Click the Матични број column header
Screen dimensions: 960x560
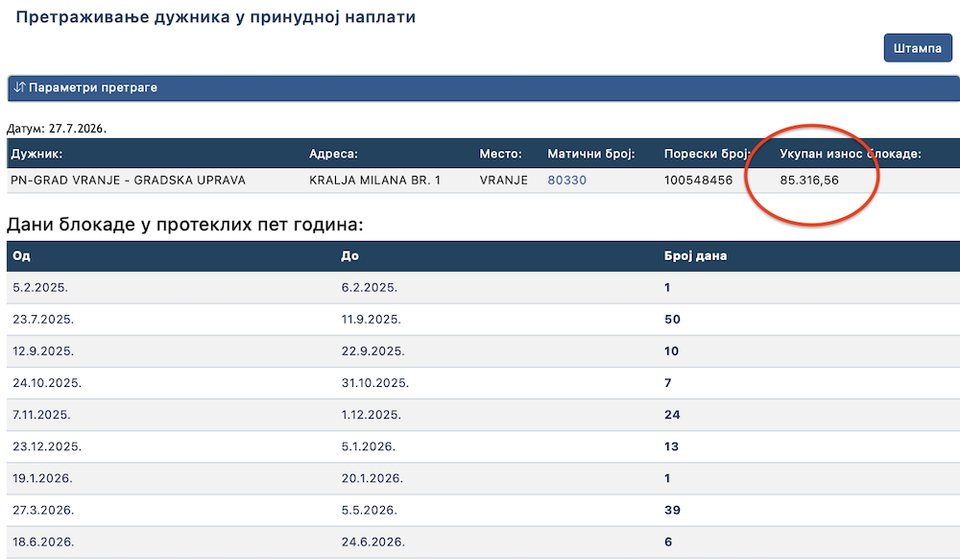[x=591, y=154]
